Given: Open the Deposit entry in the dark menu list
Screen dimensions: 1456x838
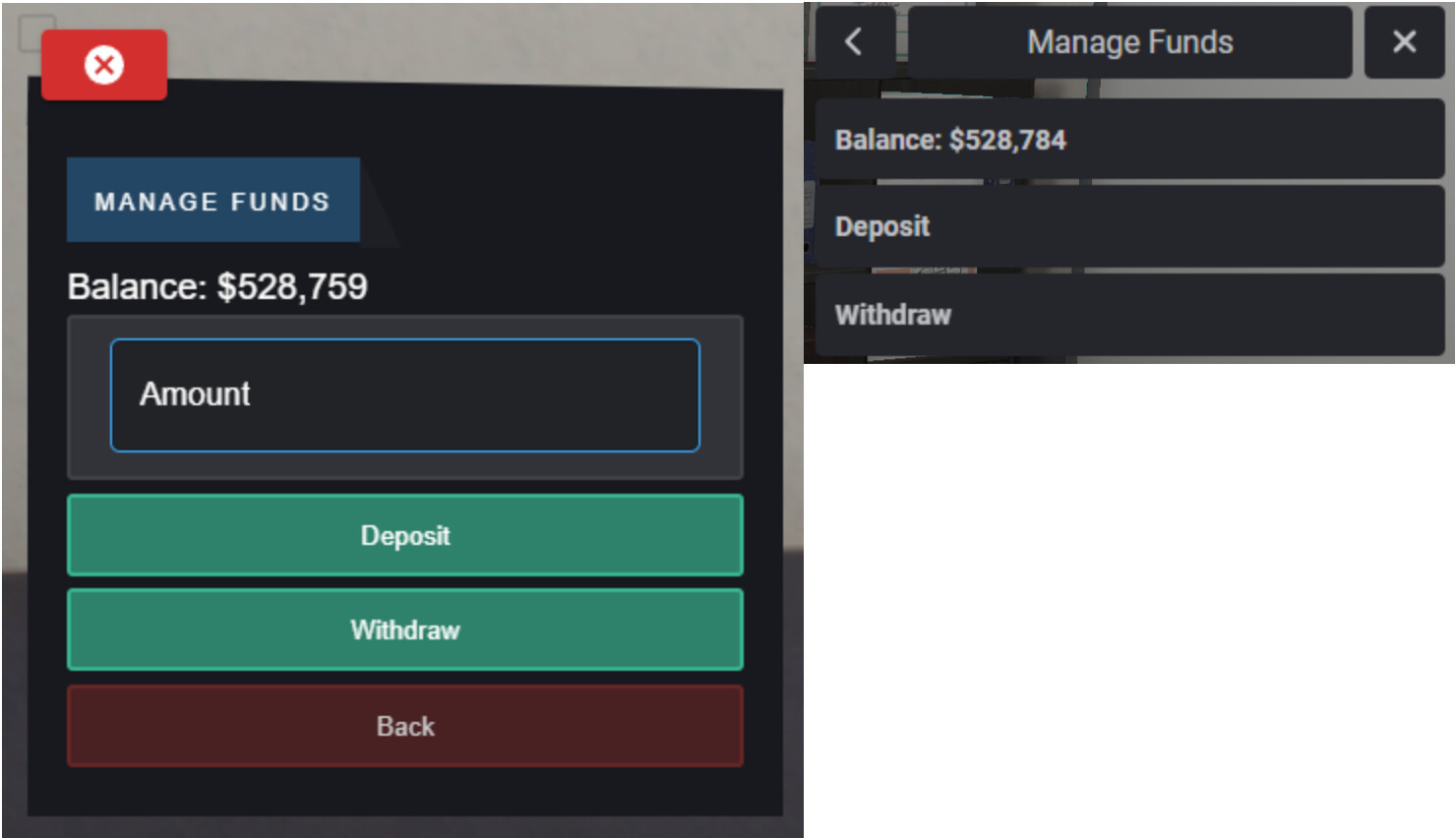Looking at the screenshot, I should 1129,226.
